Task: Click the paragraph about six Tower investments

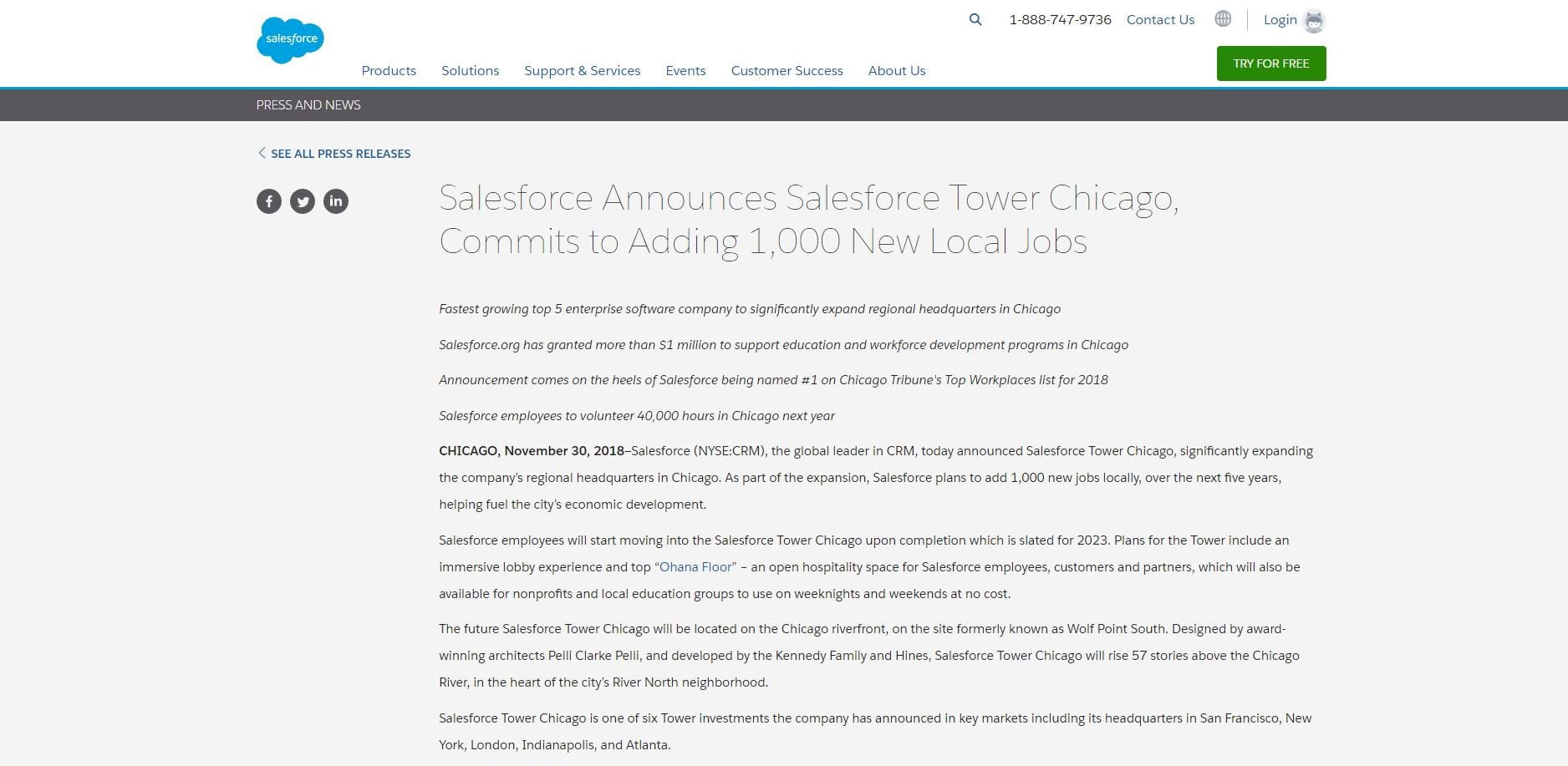Action: pos(875,732)
